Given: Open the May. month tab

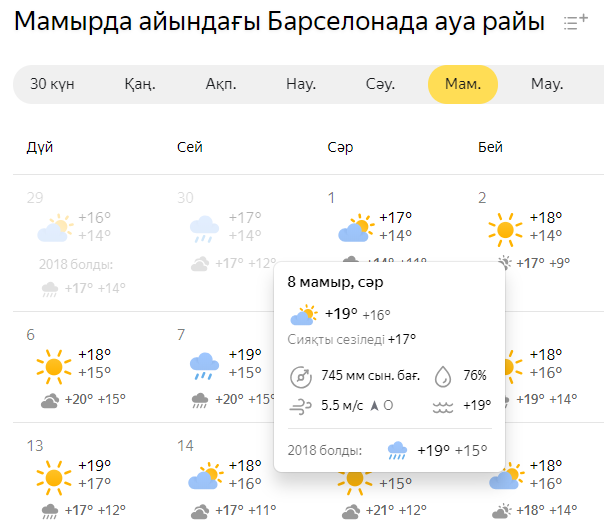Looking at the screenshot, I should tap(547, 84).
